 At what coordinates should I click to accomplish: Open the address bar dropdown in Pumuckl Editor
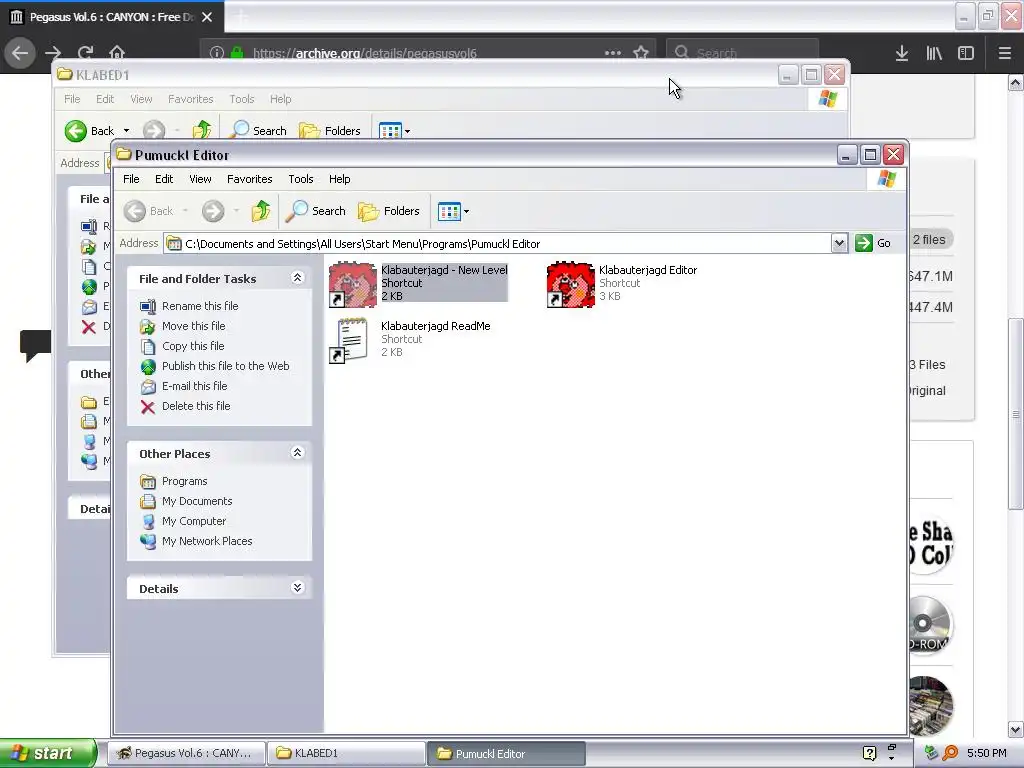839,244
